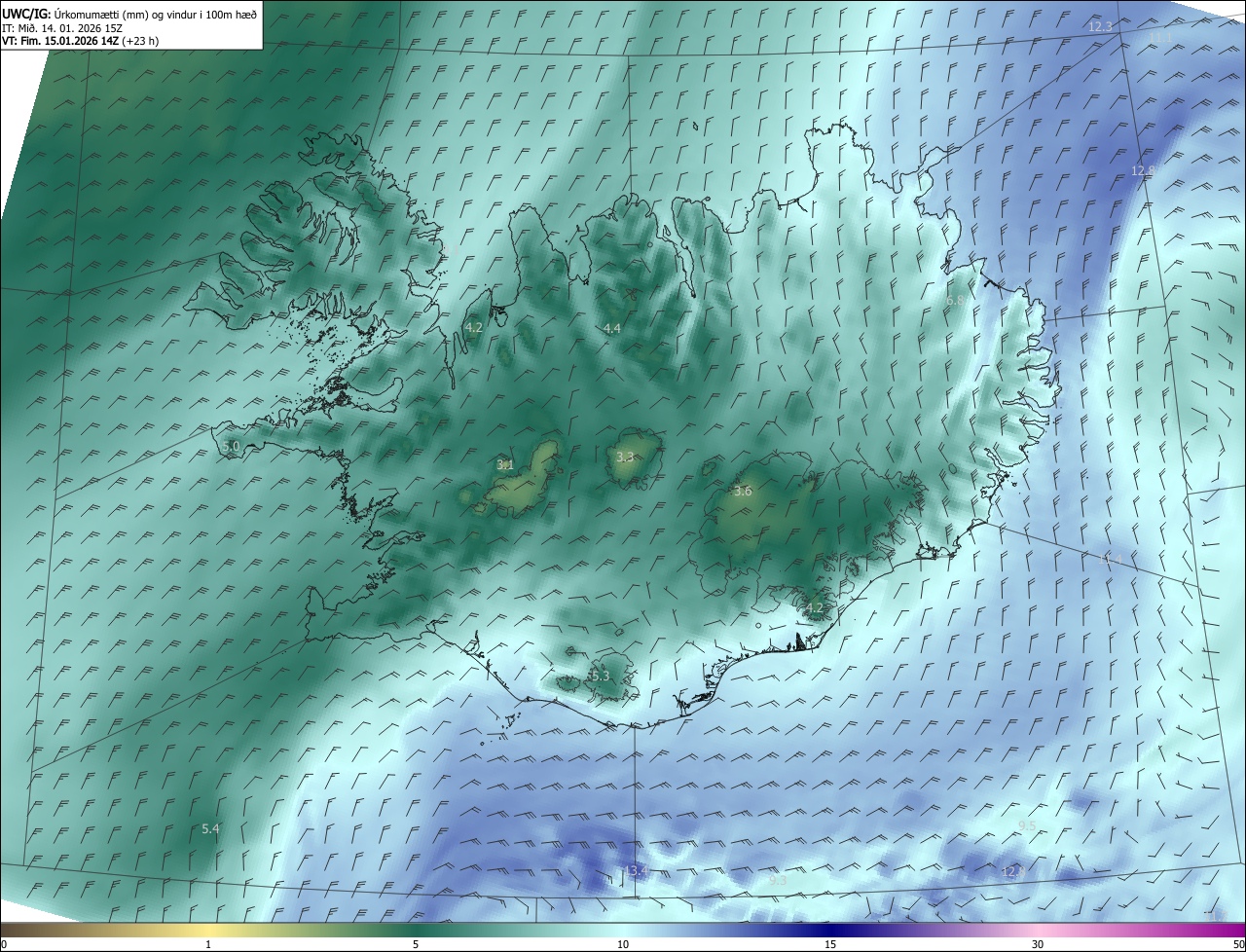This screenshot has width=1246, height=952.
Task: Click the 12.3 value label
Action: (1100, 26)
